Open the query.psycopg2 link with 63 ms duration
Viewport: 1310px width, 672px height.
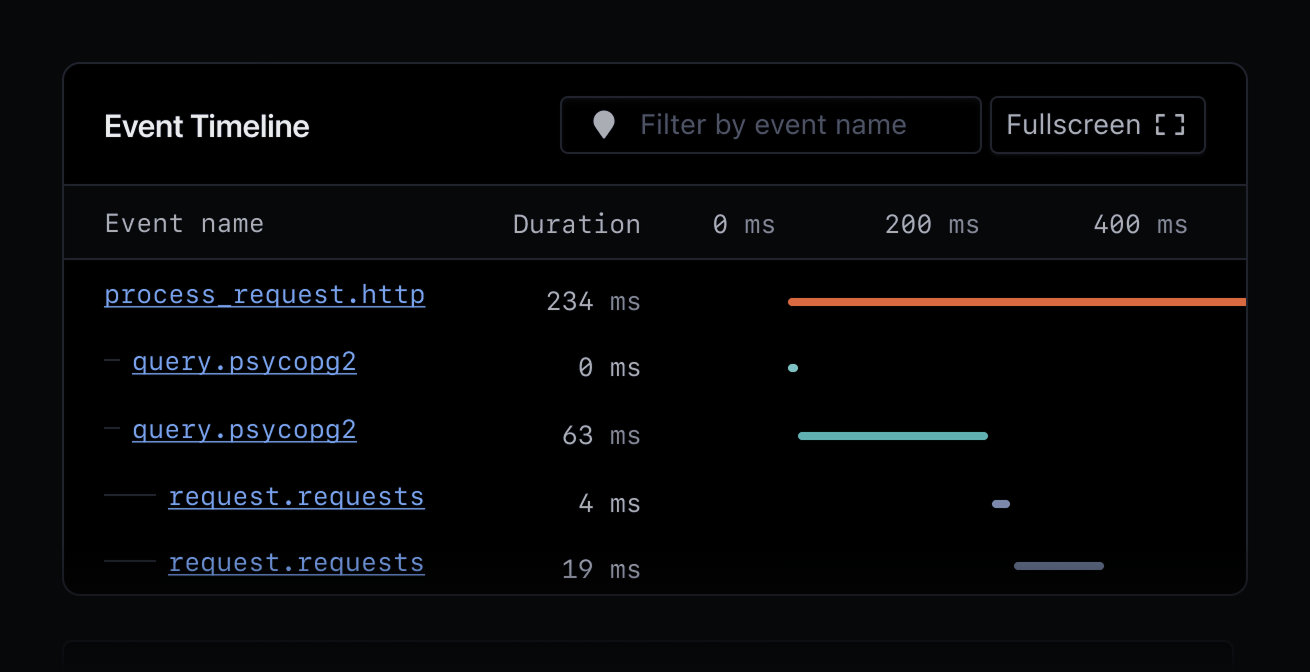244,430
